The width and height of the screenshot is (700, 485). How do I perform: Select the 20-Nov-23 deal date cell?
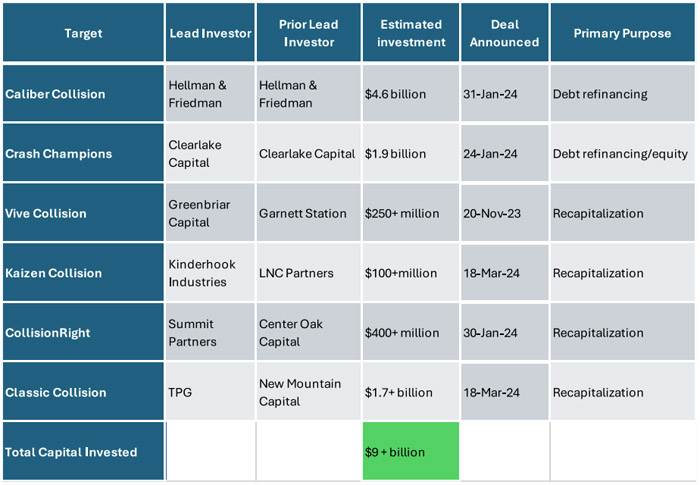505,213
